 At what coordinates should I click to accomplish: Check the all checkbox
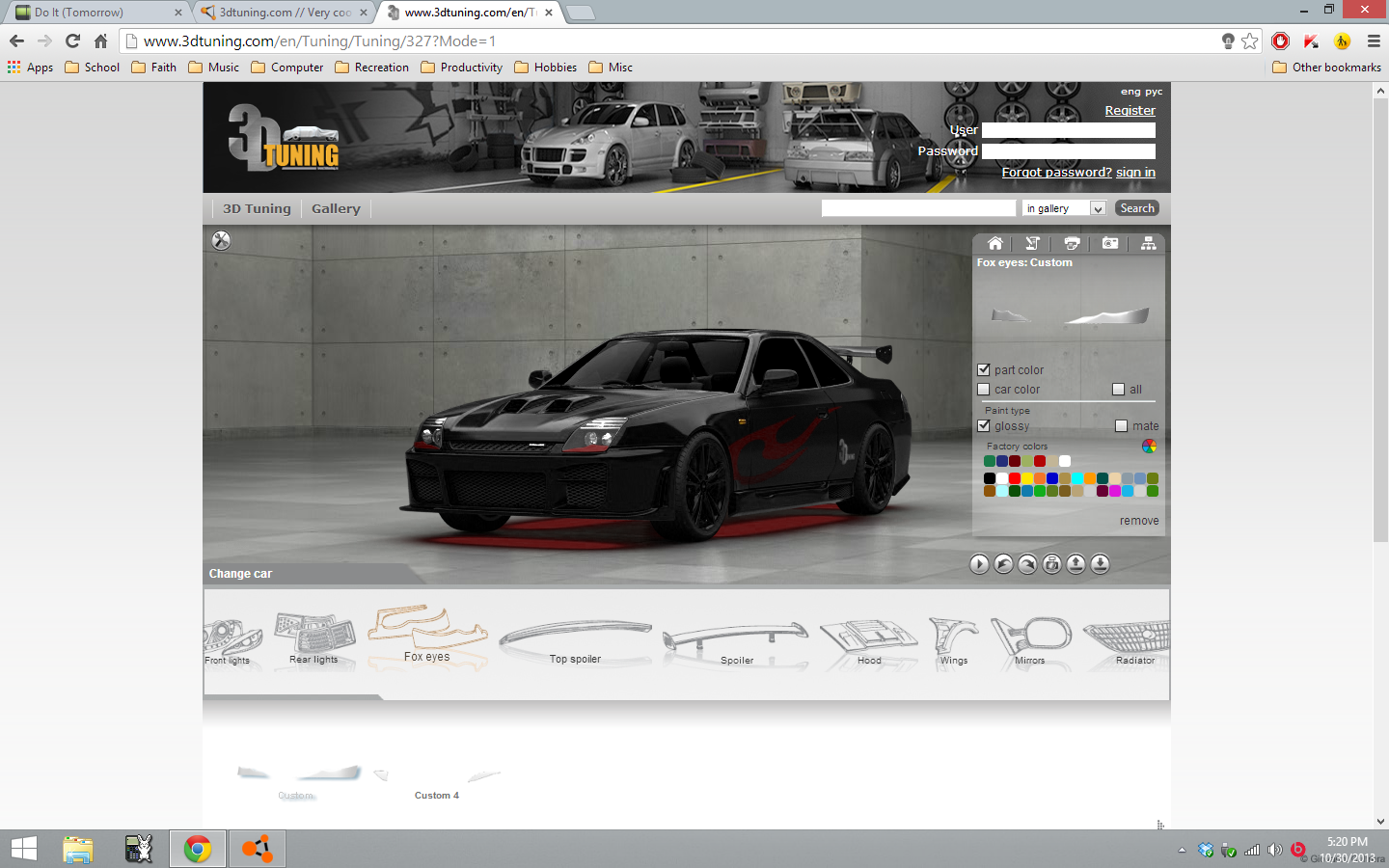(x=1118, y=389)
